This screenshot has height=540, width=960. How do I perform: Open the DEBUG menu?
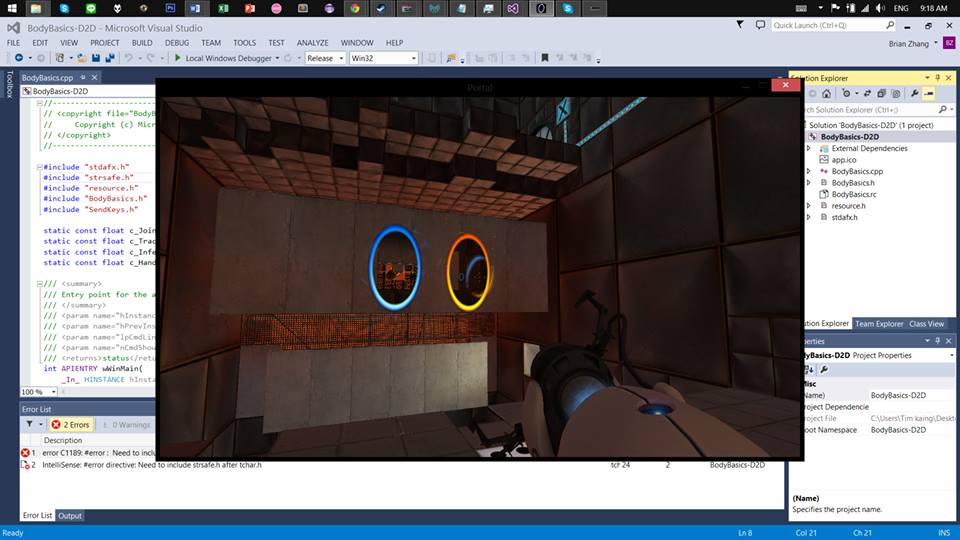[177, 43]
